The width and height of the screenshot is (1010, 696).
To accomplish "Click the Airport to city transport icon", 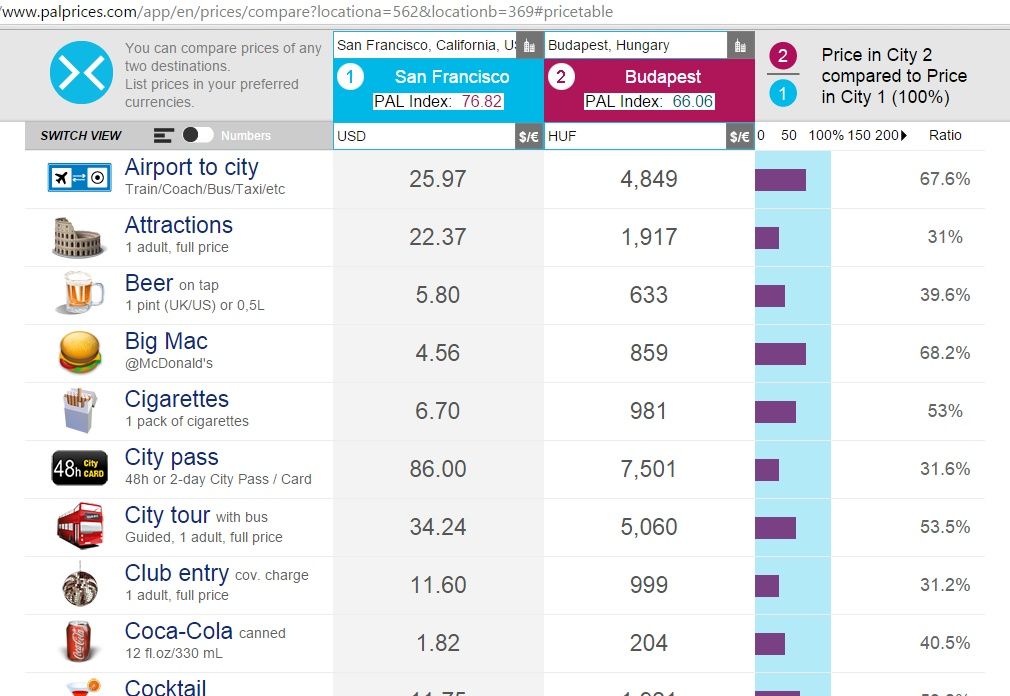I will [x=79, y=178].
